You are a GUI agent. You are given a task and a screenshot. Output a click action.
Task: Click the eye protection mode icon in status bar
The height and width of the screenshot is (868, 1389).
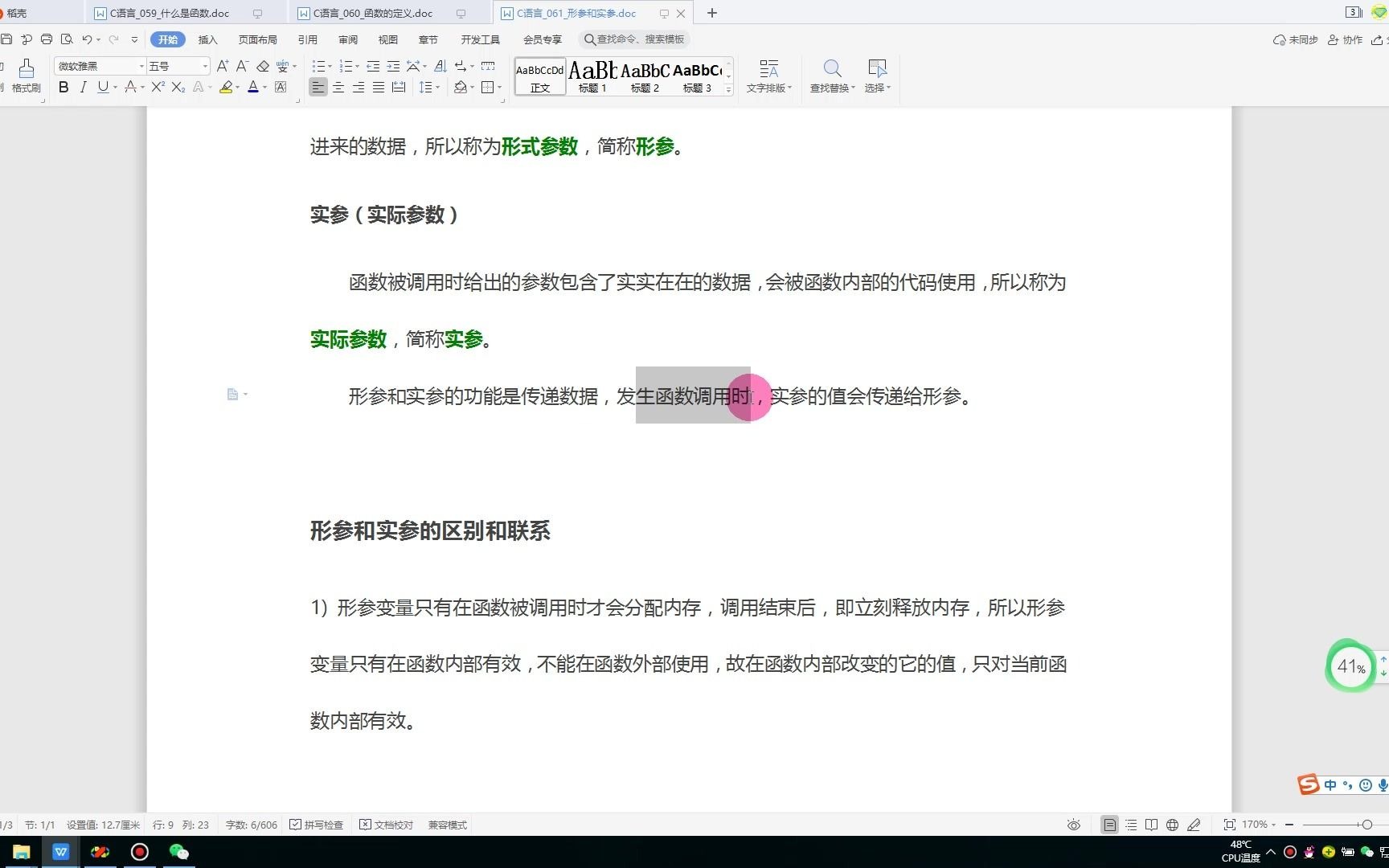click(1074, 825)
